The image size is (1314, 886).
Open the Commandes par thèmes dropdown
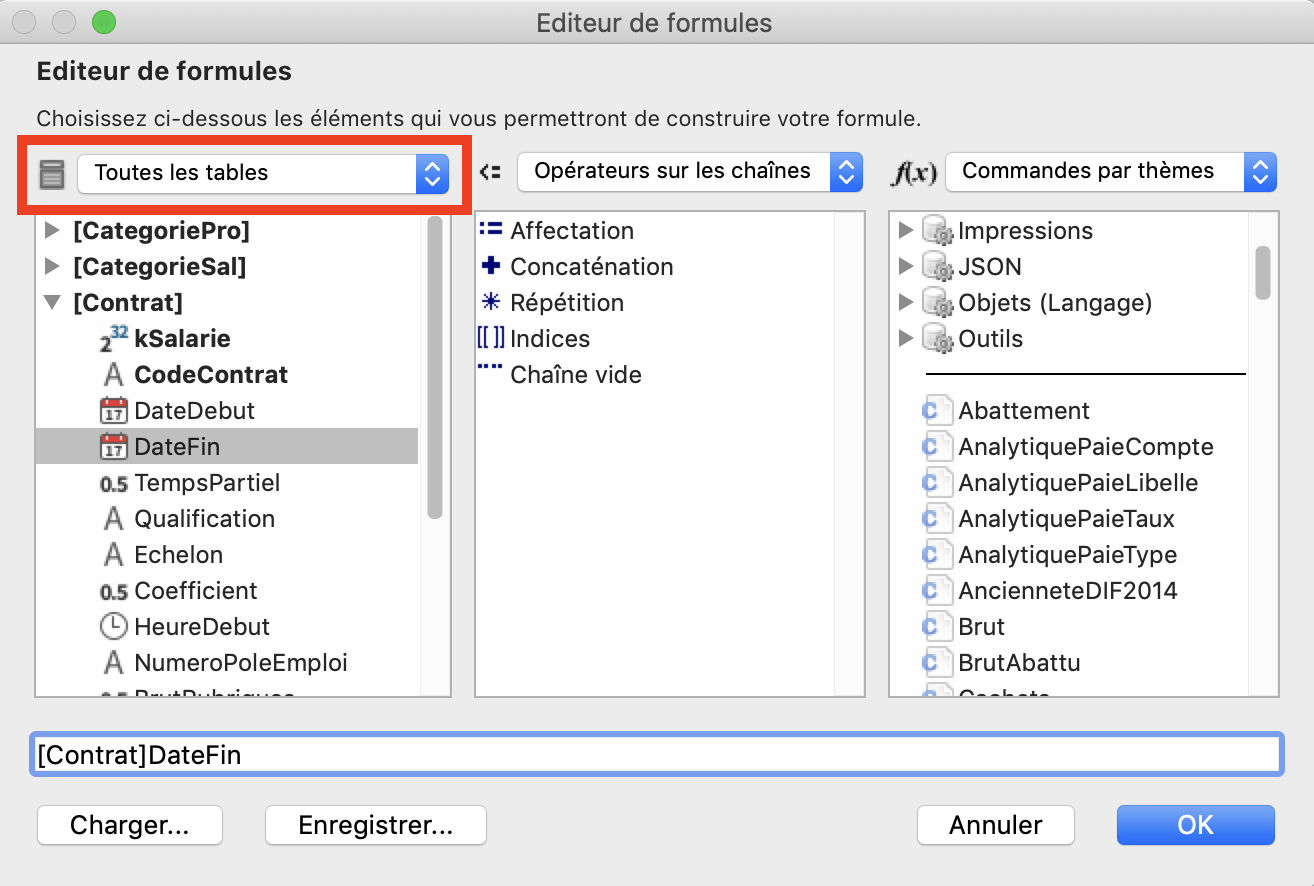(1111, 172)
